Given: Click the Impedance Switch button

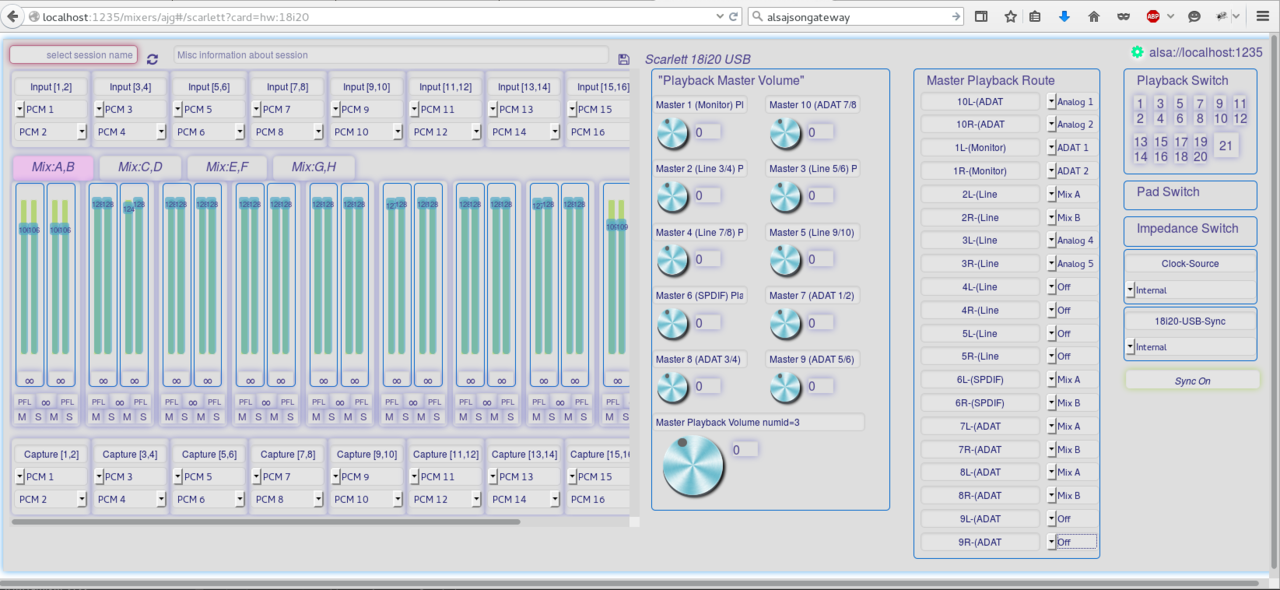Looking at the screenshot, I should tap(1190, 231).
